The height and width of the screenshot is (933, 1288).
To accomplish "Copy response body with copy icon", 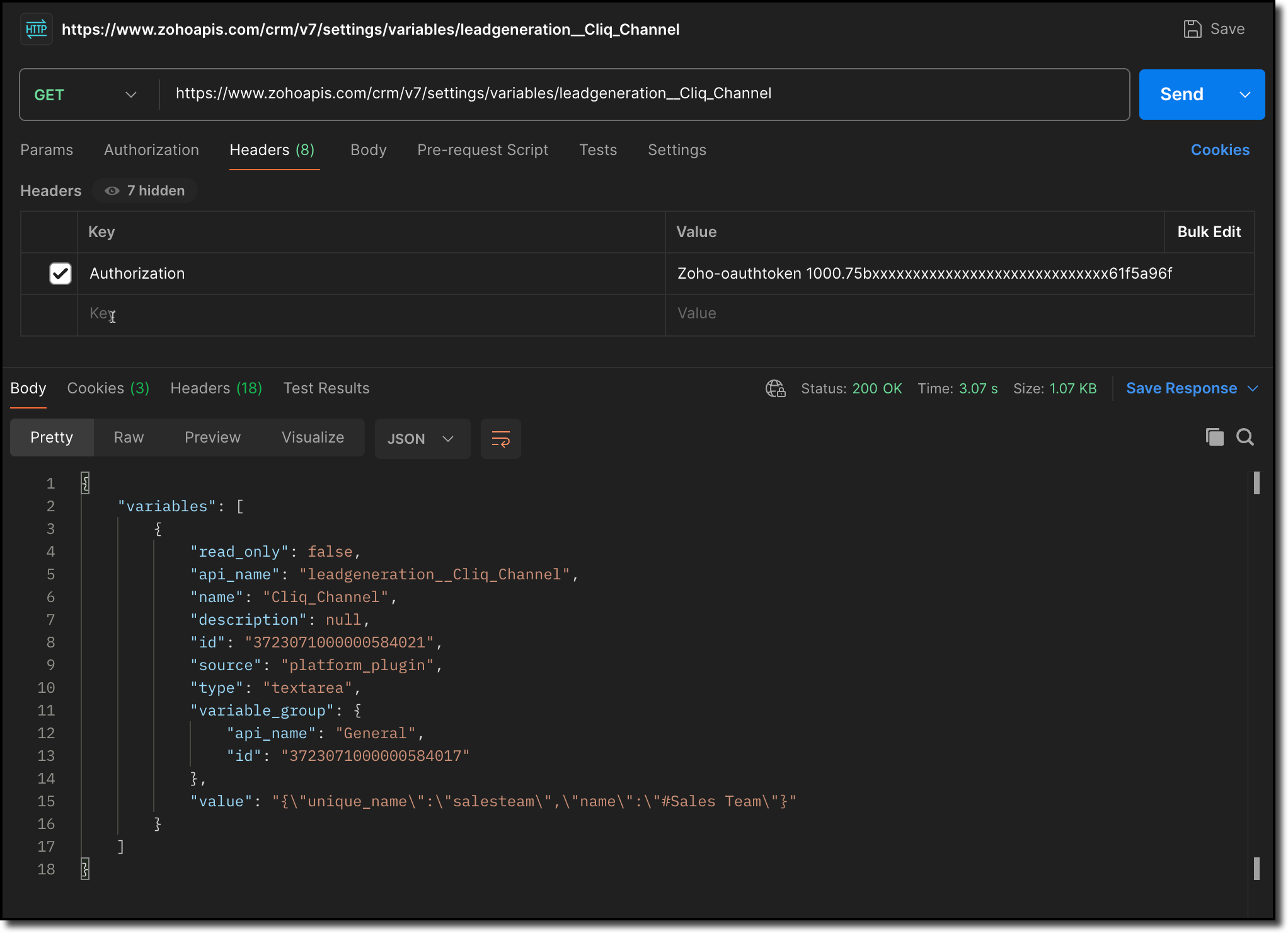I will click(1214, 437).
